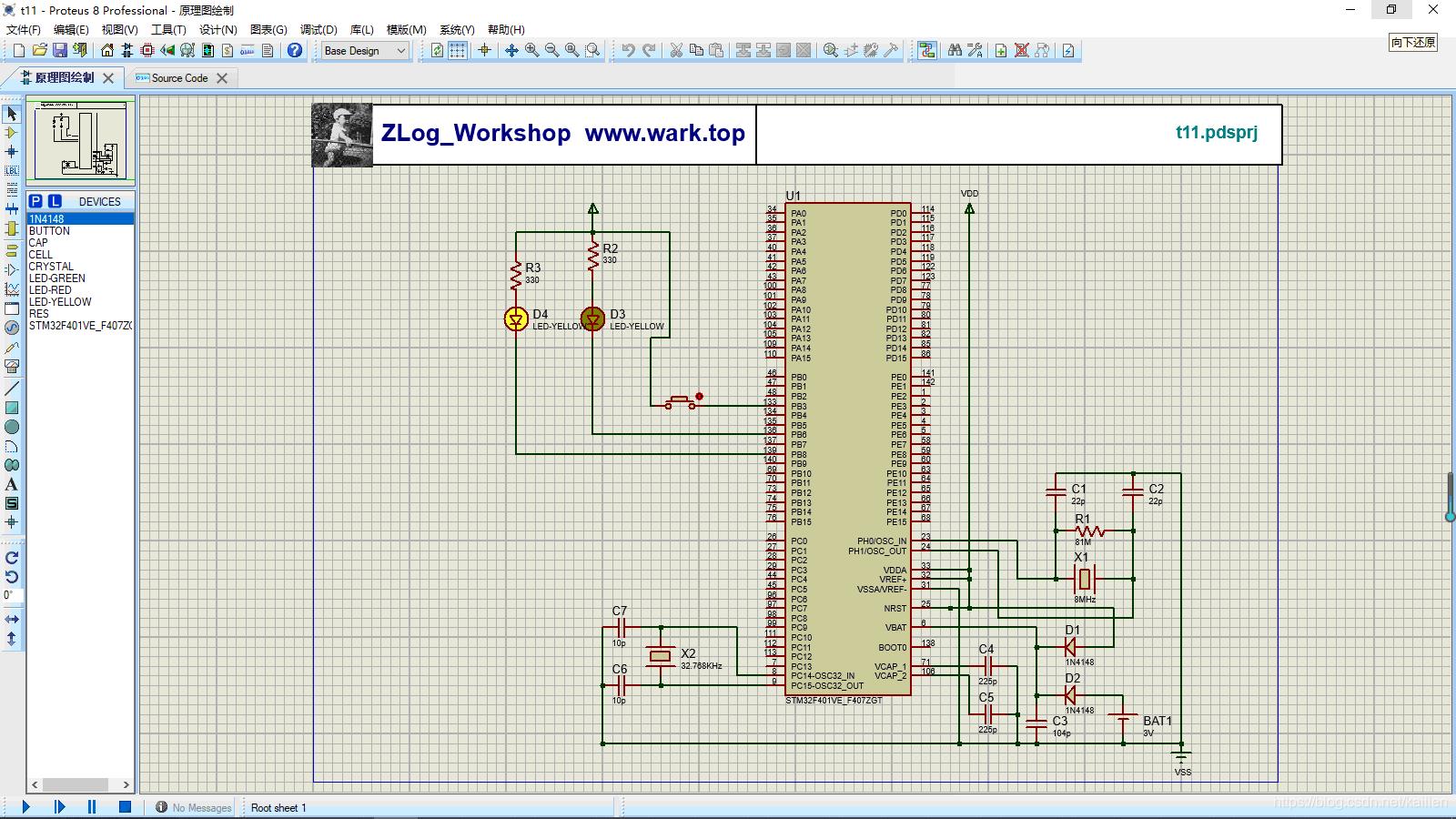The width and height of the screenshot is (1456, 819).
Task: Click the X-Mirror horizontal flip icon
Action: pyautogui.click(x=12, y=619)
